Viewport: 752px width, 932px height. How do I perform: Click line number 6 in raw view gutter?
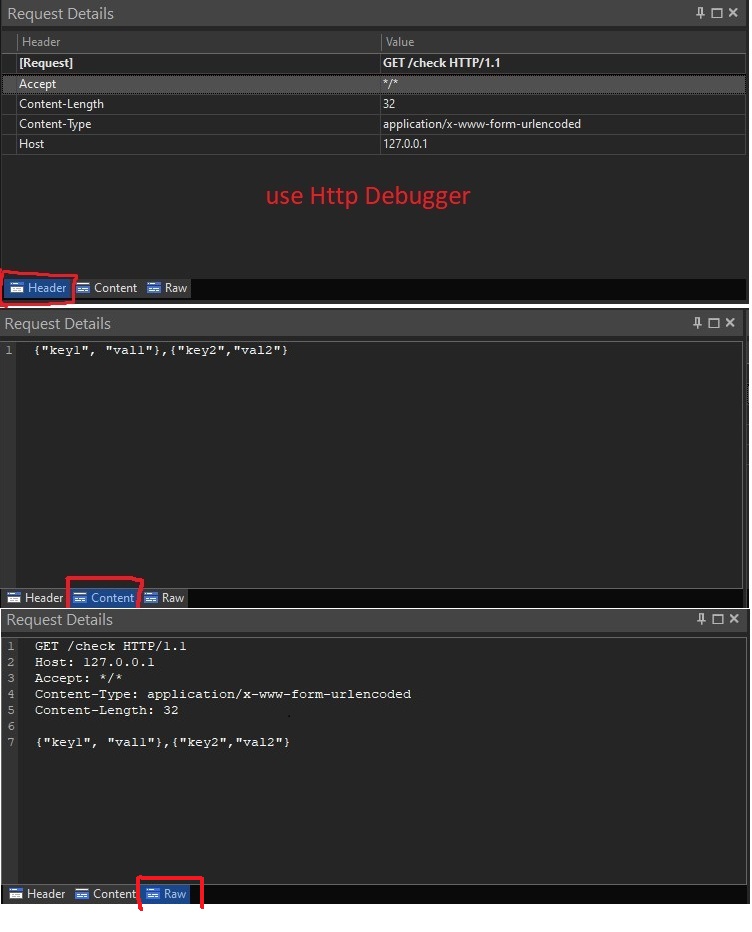tap(11, 726)
